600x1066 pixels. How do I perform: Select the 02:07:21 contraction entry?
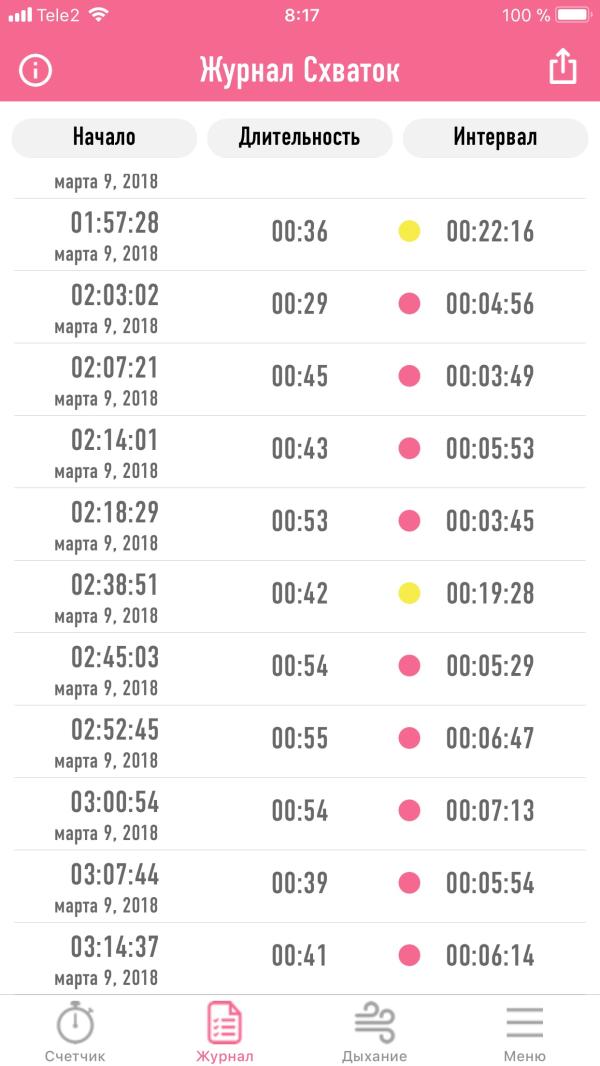point(300,379)
